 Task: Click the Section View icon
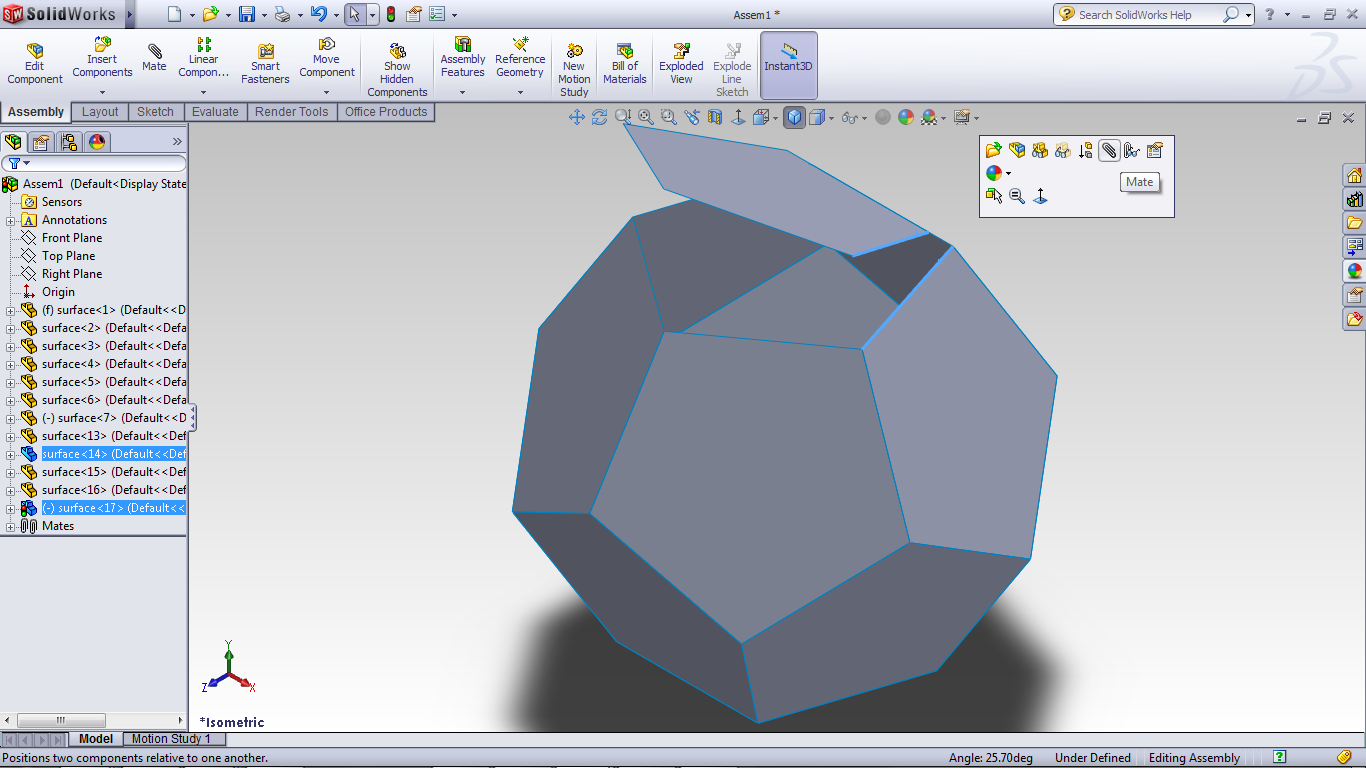715,117
